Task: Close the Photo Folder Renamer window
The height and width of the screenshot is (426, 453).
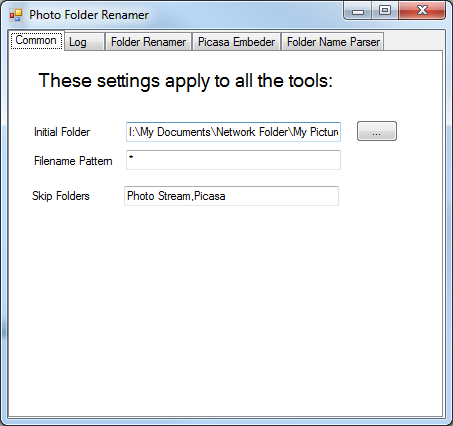Action: click(x=422, y=10)
